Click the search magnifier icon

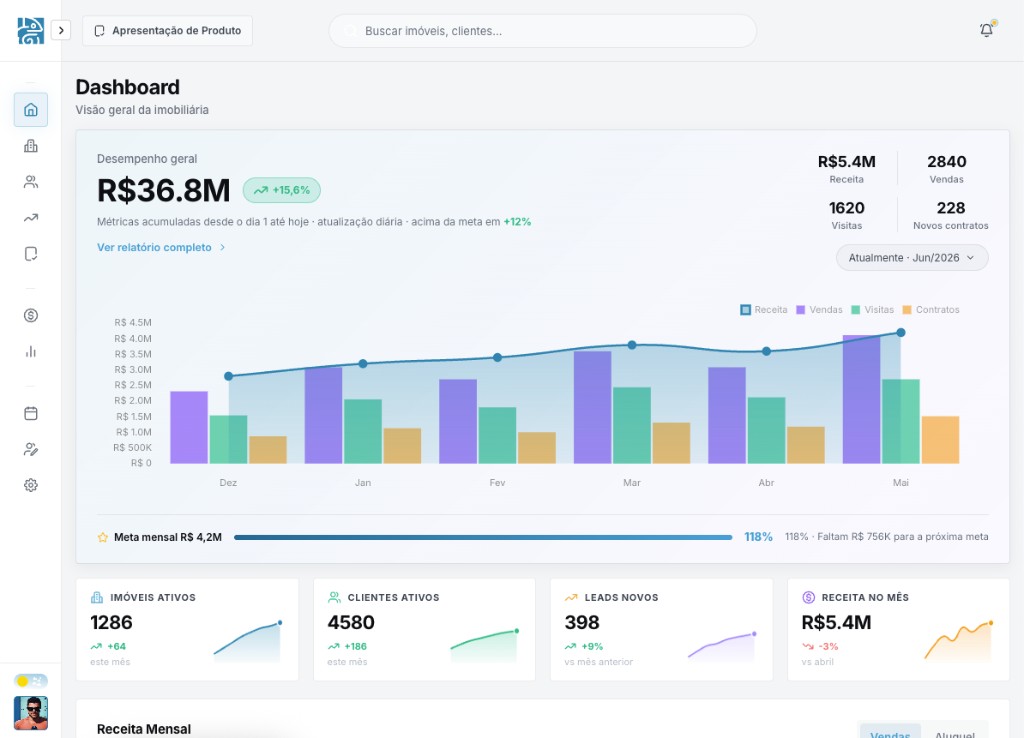point(351,31)
